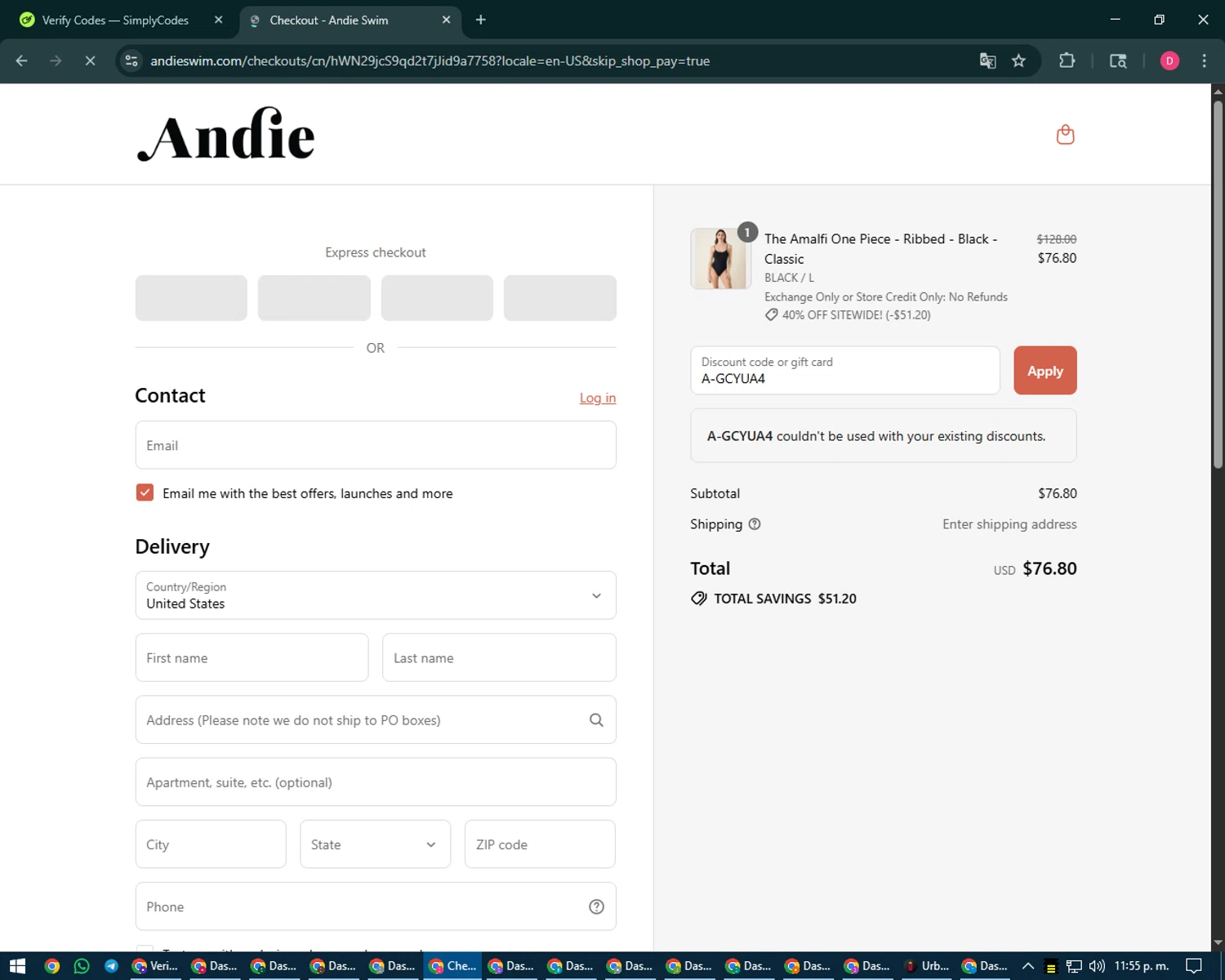Screen dimensions: 1225x980
Task: Click the City field
Action: pos(211,844)
